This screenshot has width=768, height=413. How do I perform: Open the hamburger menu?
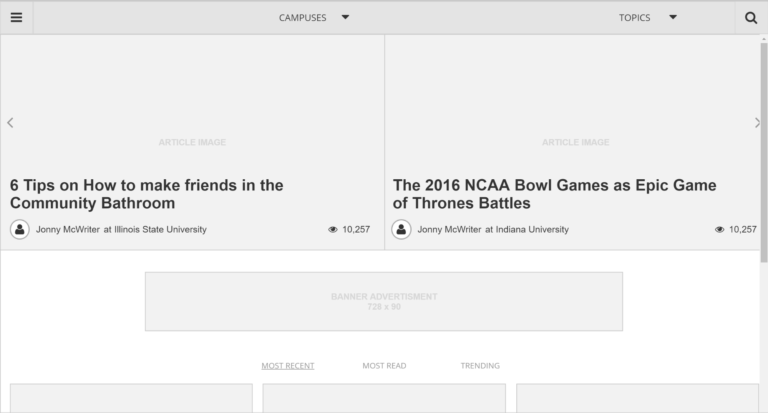pyautogui.click(x=16, y=17)
